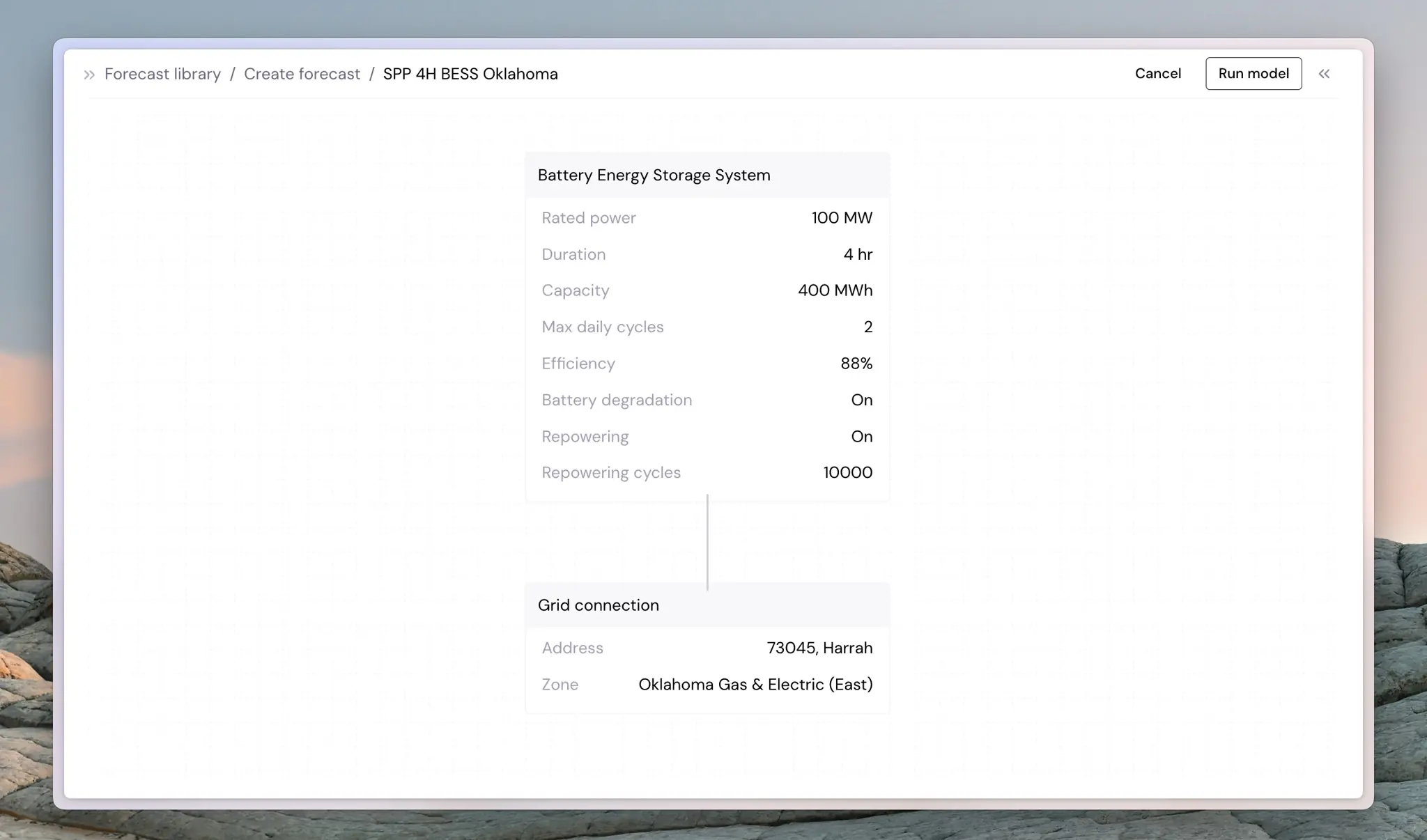
Task: Click the Address label
Action: pos(573,648)
